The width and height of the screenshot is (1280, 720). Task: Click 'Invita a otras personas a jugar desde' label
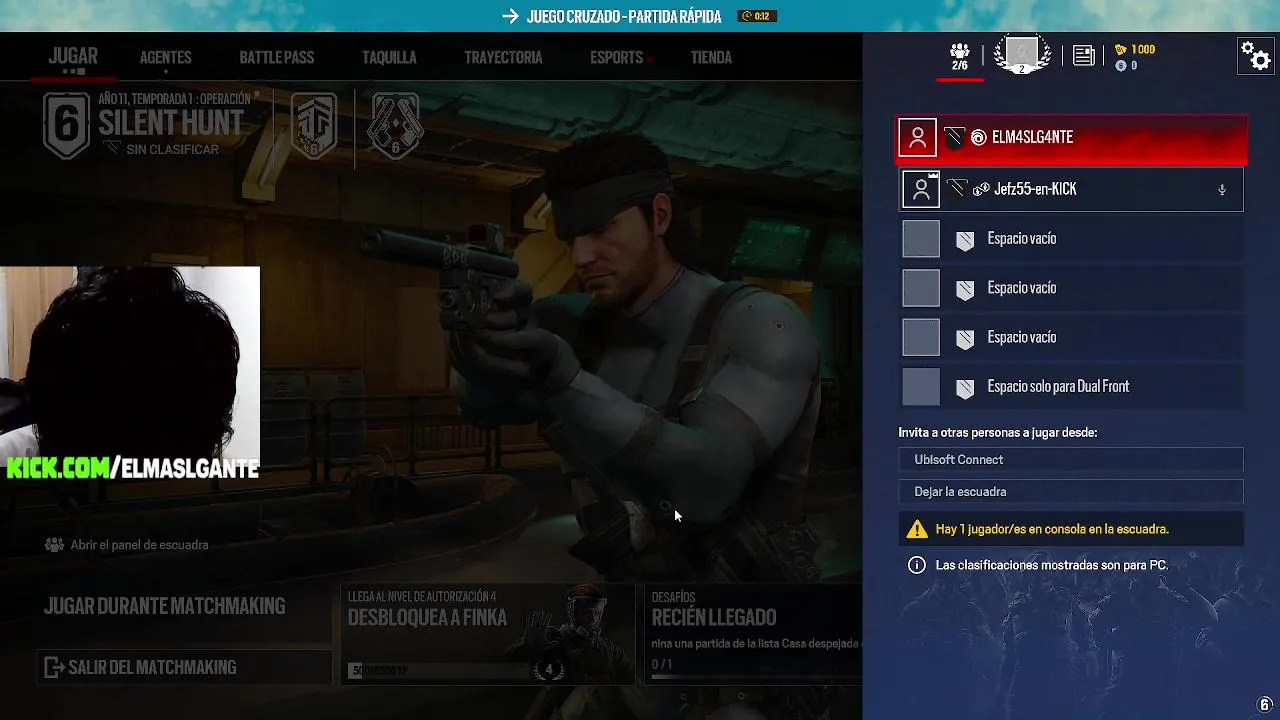998,433
